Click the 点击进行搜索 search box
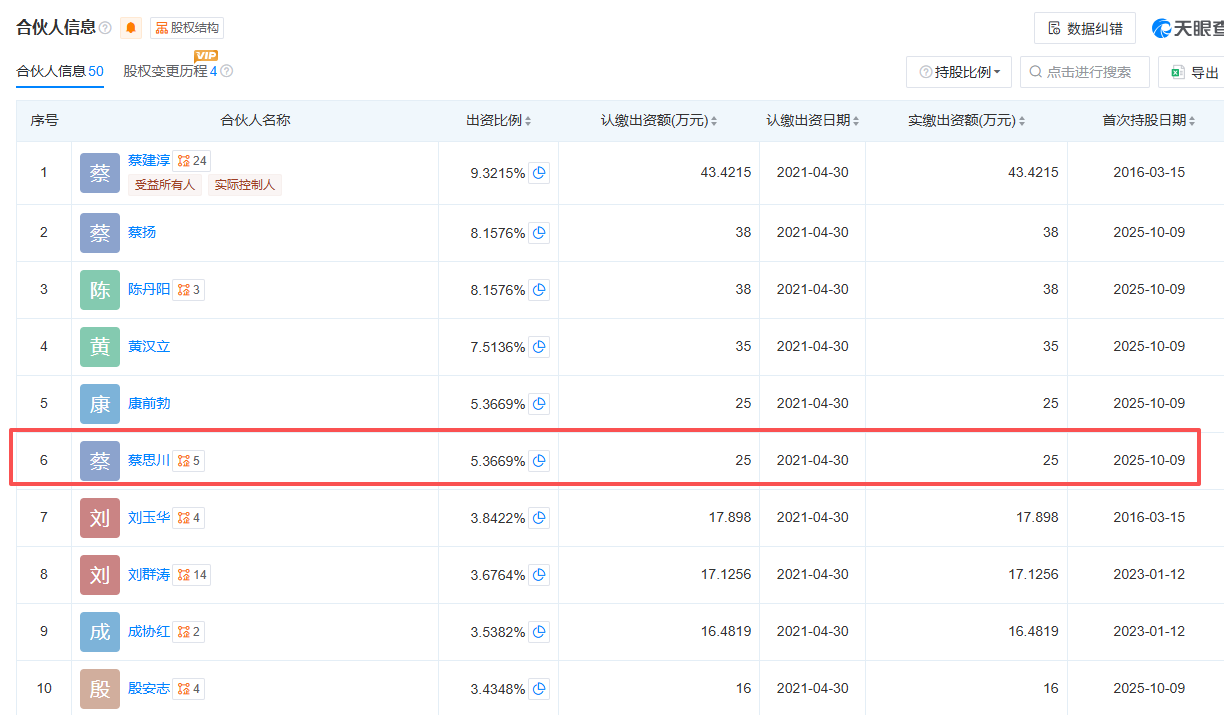The width and height of the screenshot is (1224, 715). pos(1085,72)
